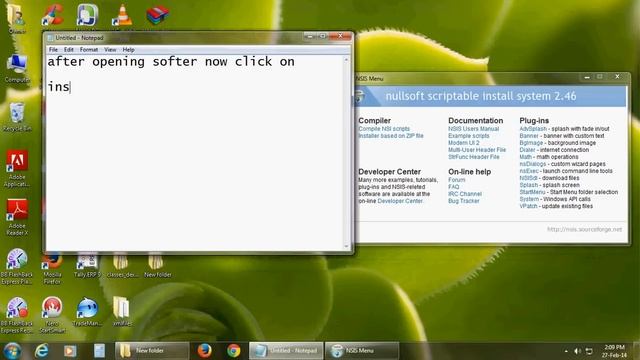640x360 pixels.
Task: Open the Format menu in Notepad
Action: pyautogui.click(x=89, y=49)
